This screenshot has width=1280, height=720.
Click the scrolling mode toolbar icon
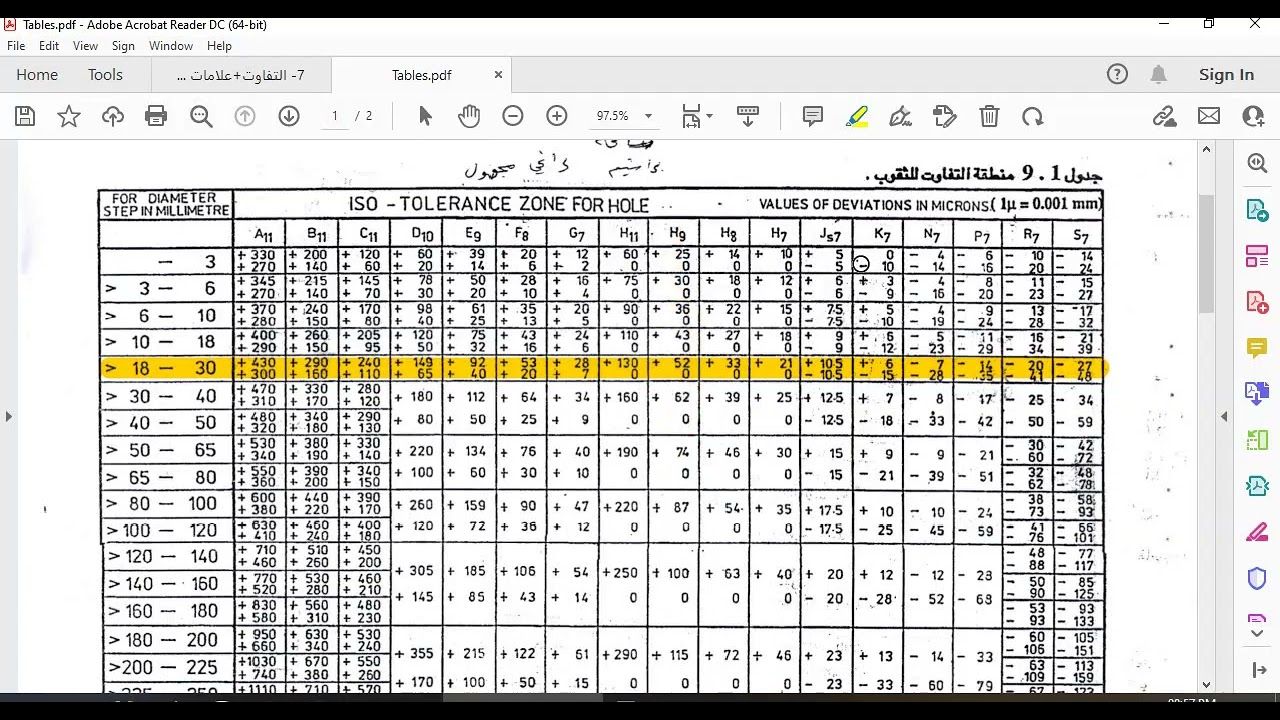(748, 117)
